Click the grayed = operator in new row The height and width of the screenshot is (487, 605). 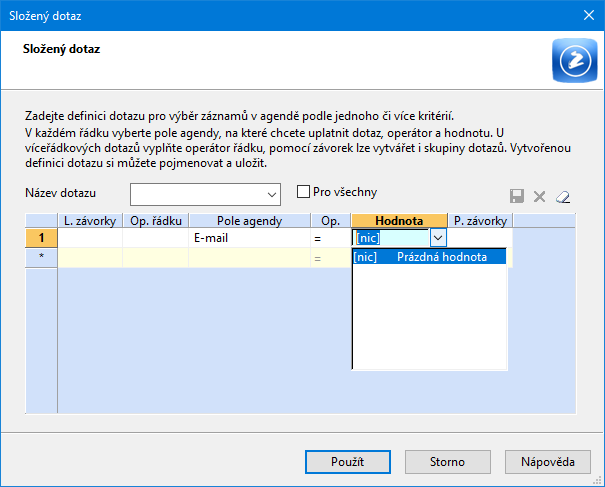331,257
